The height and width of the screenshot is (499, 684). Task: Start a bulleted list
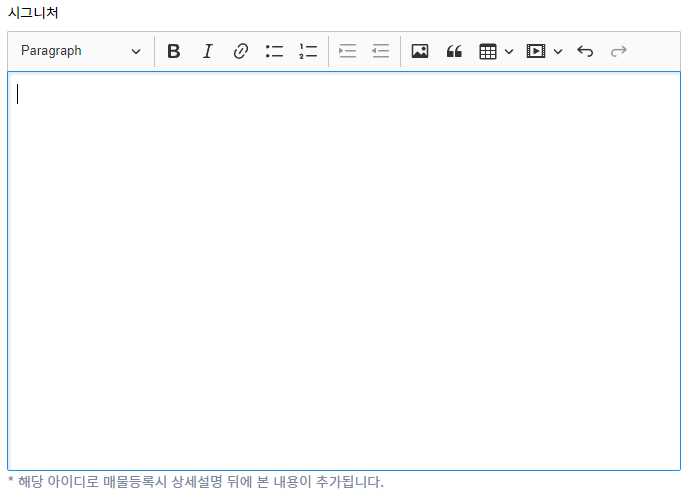pos(274,51)
